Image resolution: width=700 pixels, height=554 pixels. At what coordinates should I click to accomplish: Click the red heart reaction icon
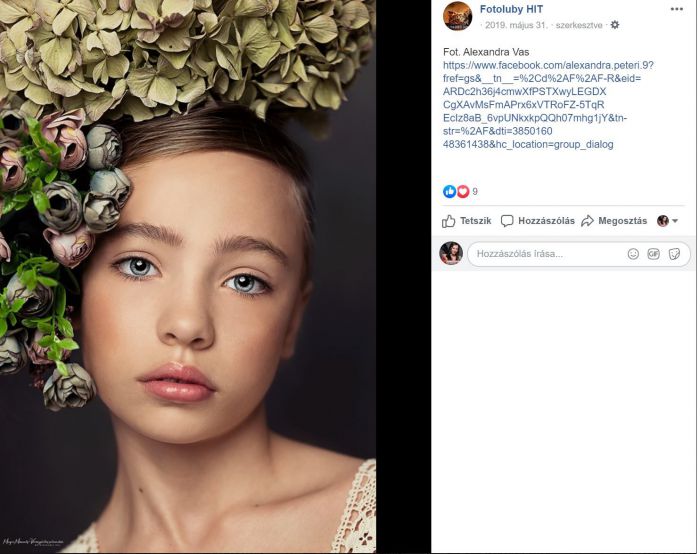click(463, 192)
